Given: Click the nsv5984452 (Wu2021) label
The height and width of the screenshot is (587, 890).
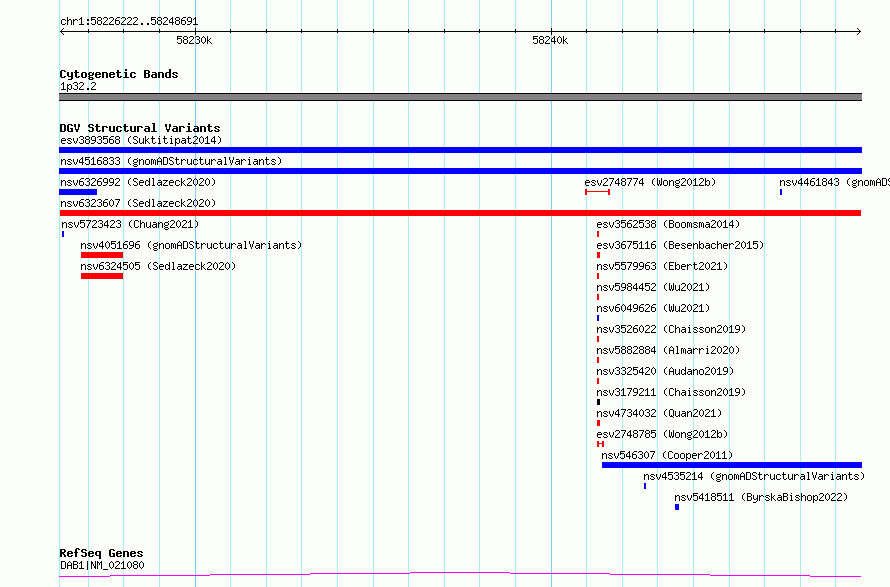Looking at the screenshot, I should [x=653, y=287].
